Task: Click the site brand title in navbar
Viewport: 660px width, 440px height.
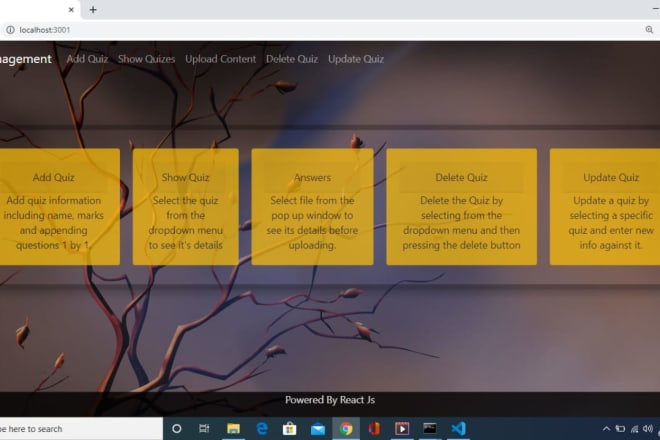Action: point(25,59)
